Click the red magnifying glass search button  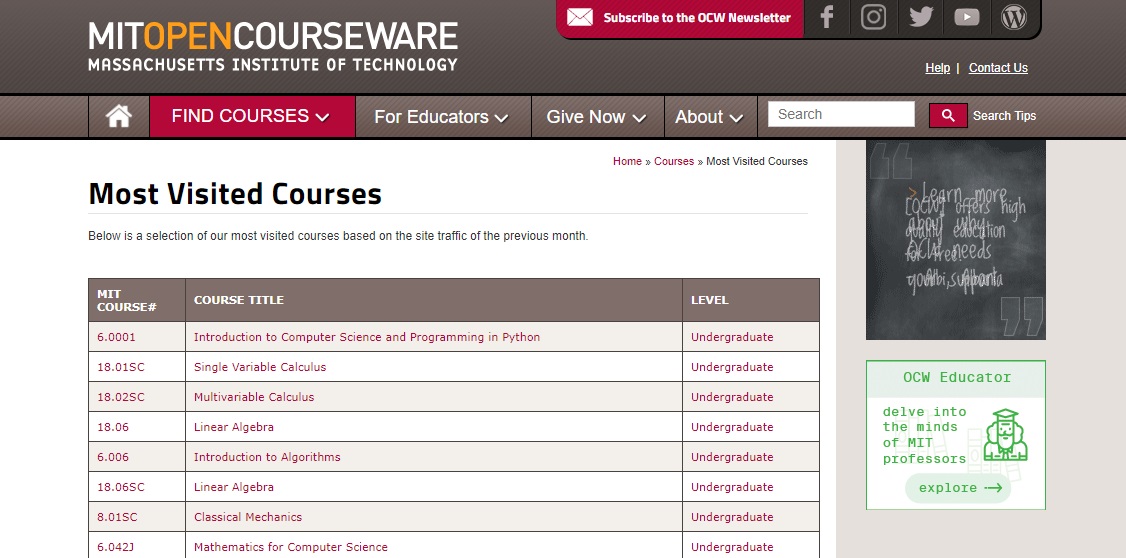[x=948, y=115]
